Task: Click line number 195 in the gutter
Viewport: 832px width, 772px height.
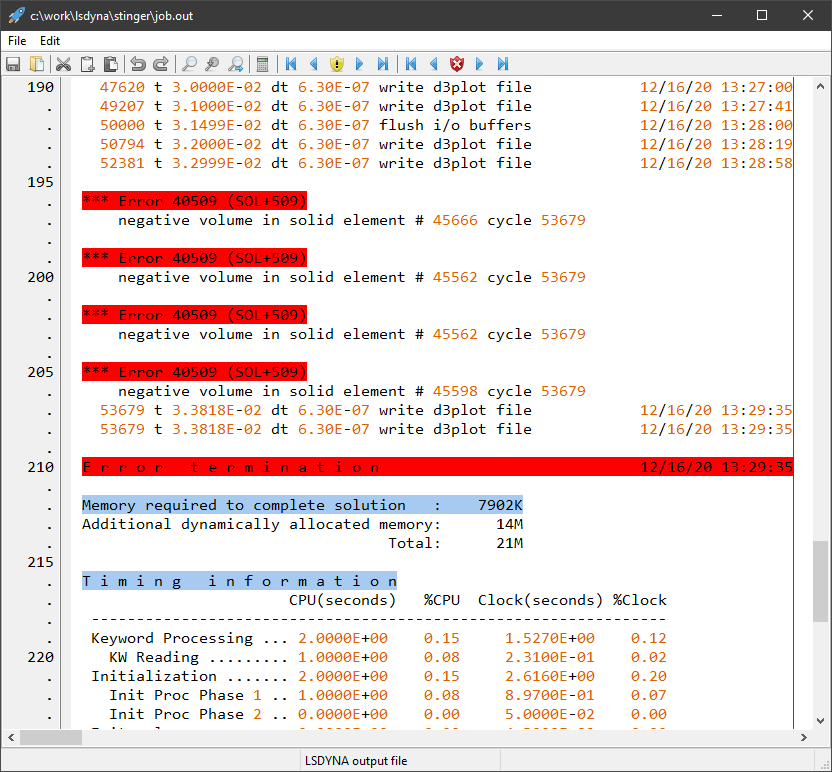Action: point(40,182)
